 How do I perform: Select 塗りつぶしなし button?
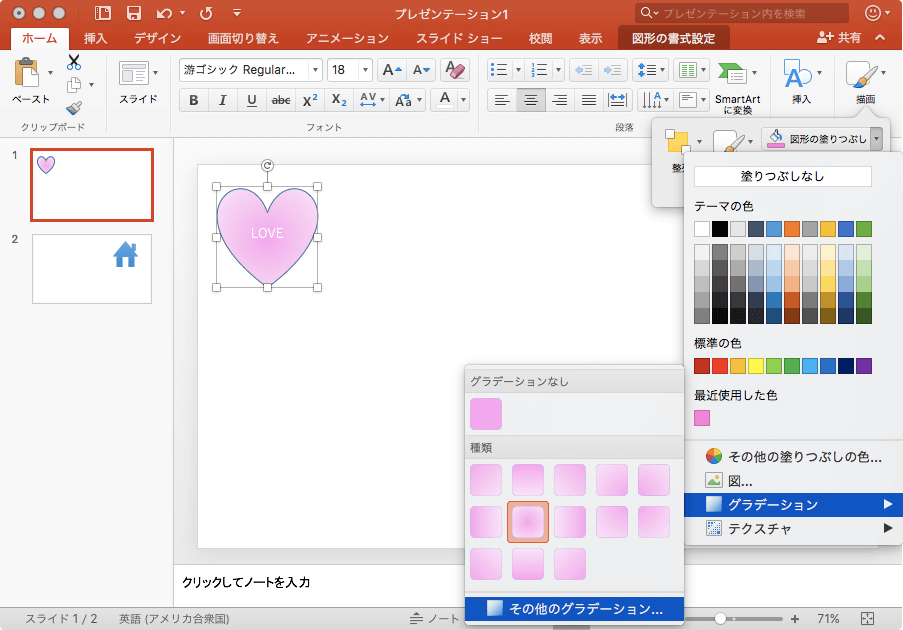(x=783, y=176)
